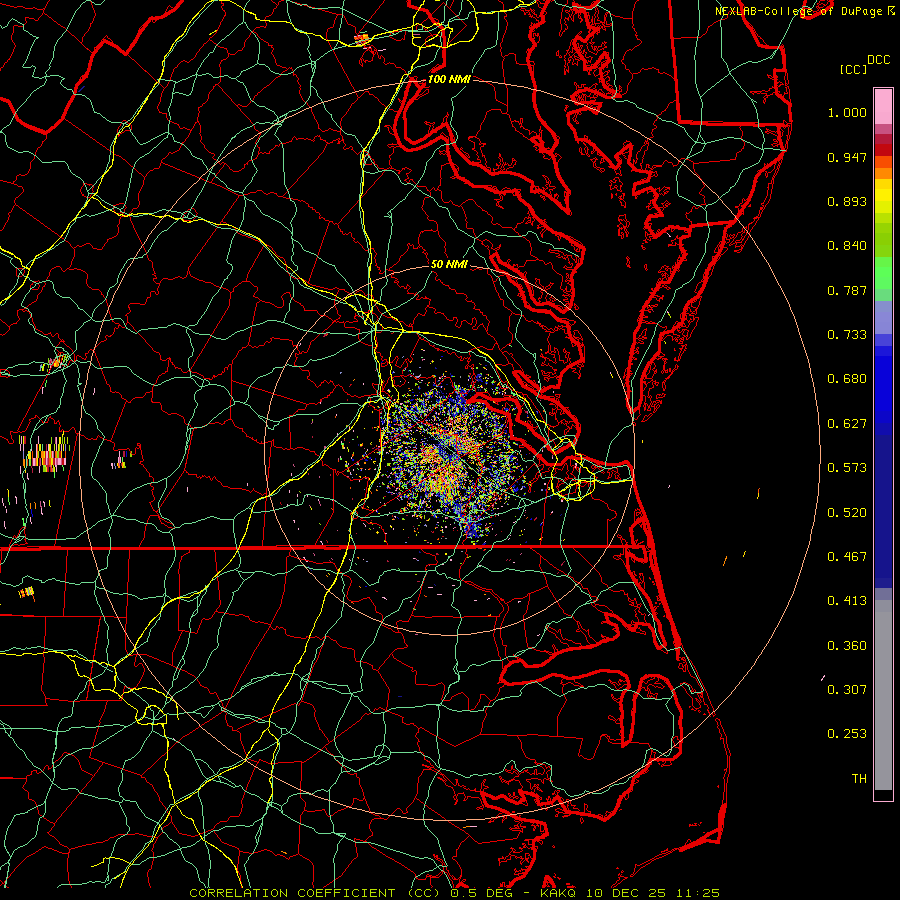The image size is (900, 900).
Task: Click the 0.627 legend value
Action: point(847,424)
